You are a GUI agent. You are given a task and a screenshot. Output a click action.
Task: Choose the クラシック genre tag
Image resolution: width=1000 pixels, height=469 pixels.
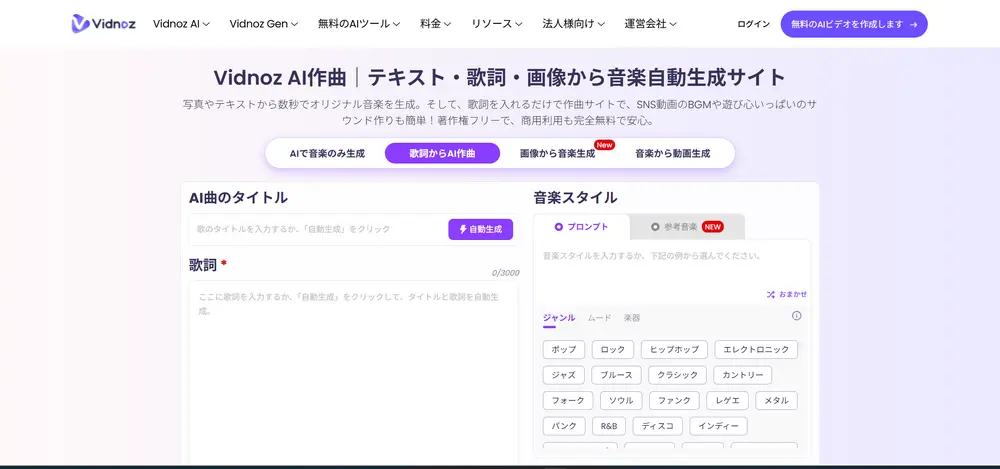[677, 375]
